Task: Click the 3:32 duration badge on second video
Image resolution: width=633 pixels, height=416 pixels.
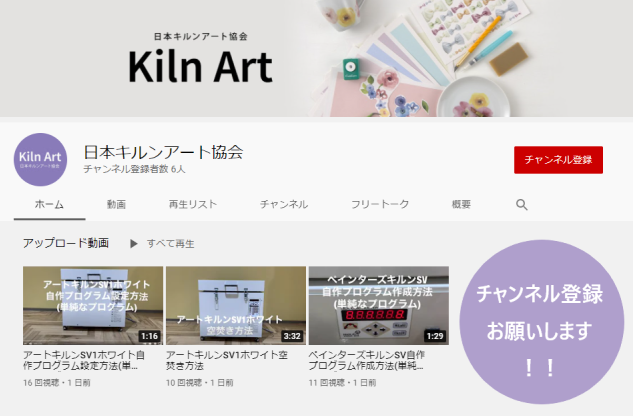Action: (292, 336)
